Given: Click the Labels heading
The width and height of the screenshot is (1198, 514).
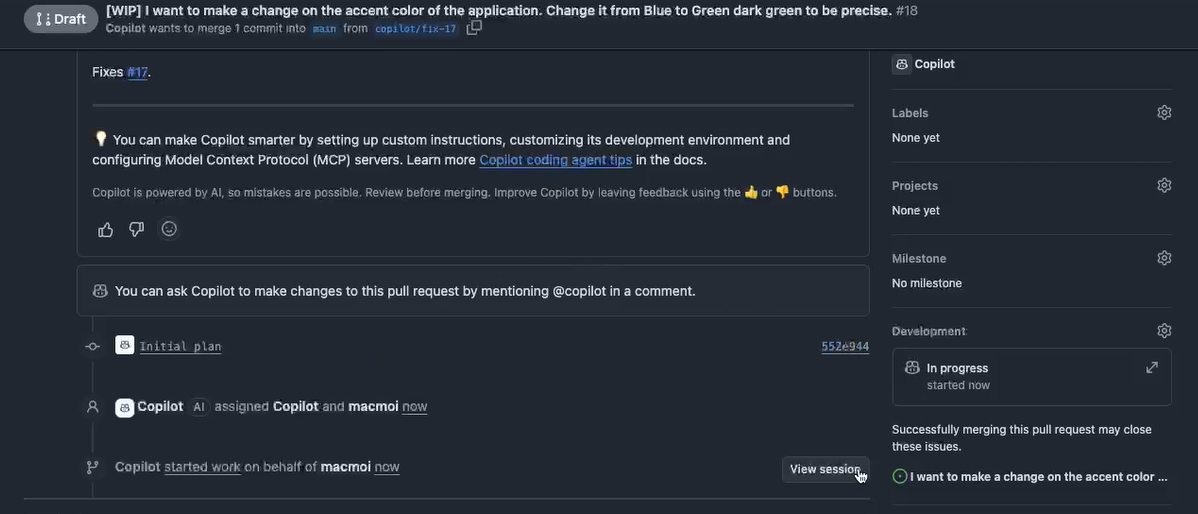Looking at the screenshot, I should click(x=910, y=113).
